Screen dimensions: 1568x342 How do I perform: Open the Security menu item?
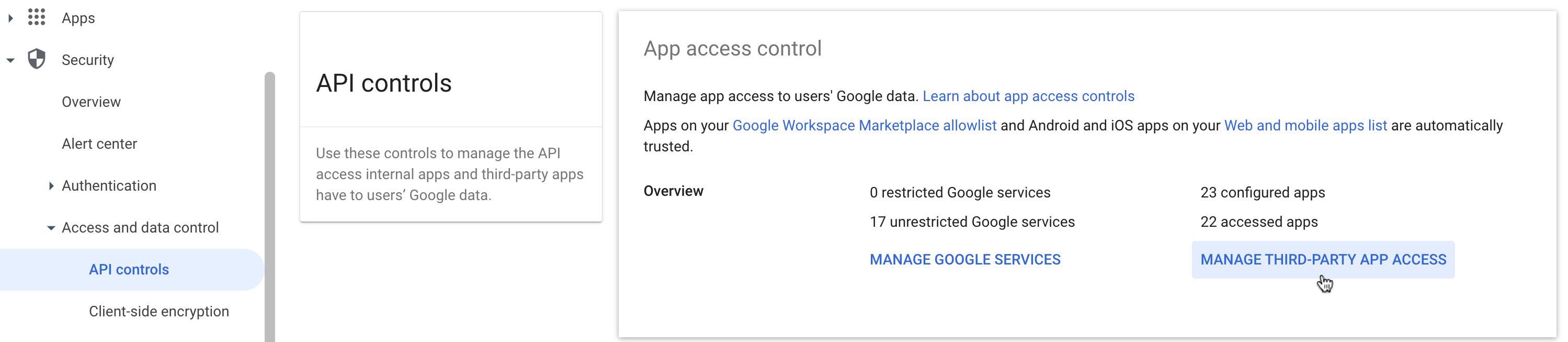tap(88, 60)
